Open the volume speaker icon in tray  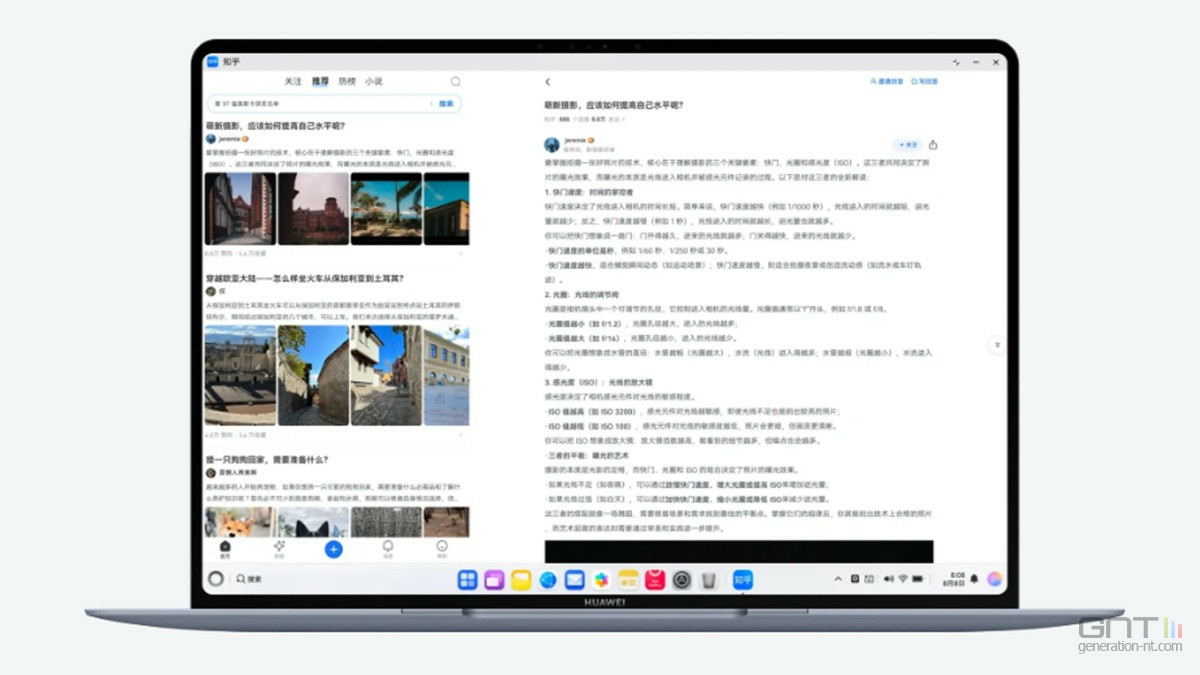tap(887, 579)
